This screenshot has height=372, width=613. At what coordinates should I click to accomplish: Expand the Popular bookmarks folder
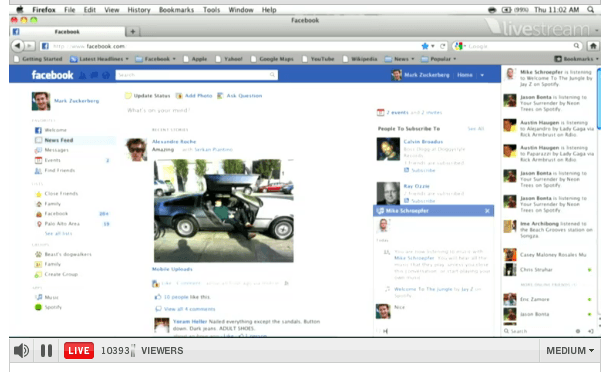coord(439,59)
